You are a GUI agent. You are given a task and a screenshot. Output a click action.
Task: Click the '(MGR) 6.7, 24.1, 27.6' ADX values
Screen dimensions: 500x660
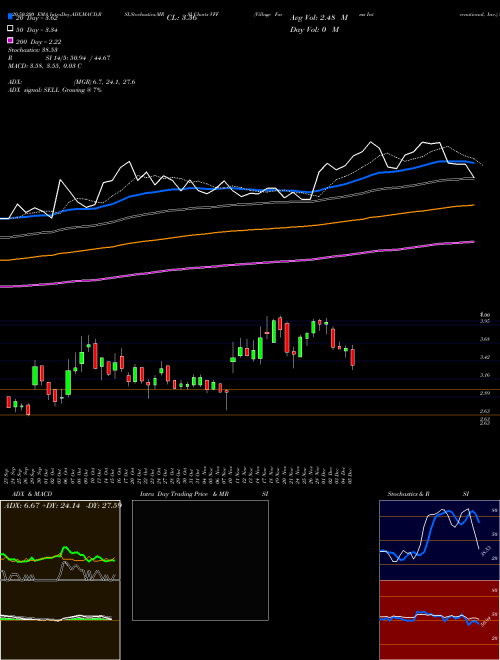(x=104, y=82)
